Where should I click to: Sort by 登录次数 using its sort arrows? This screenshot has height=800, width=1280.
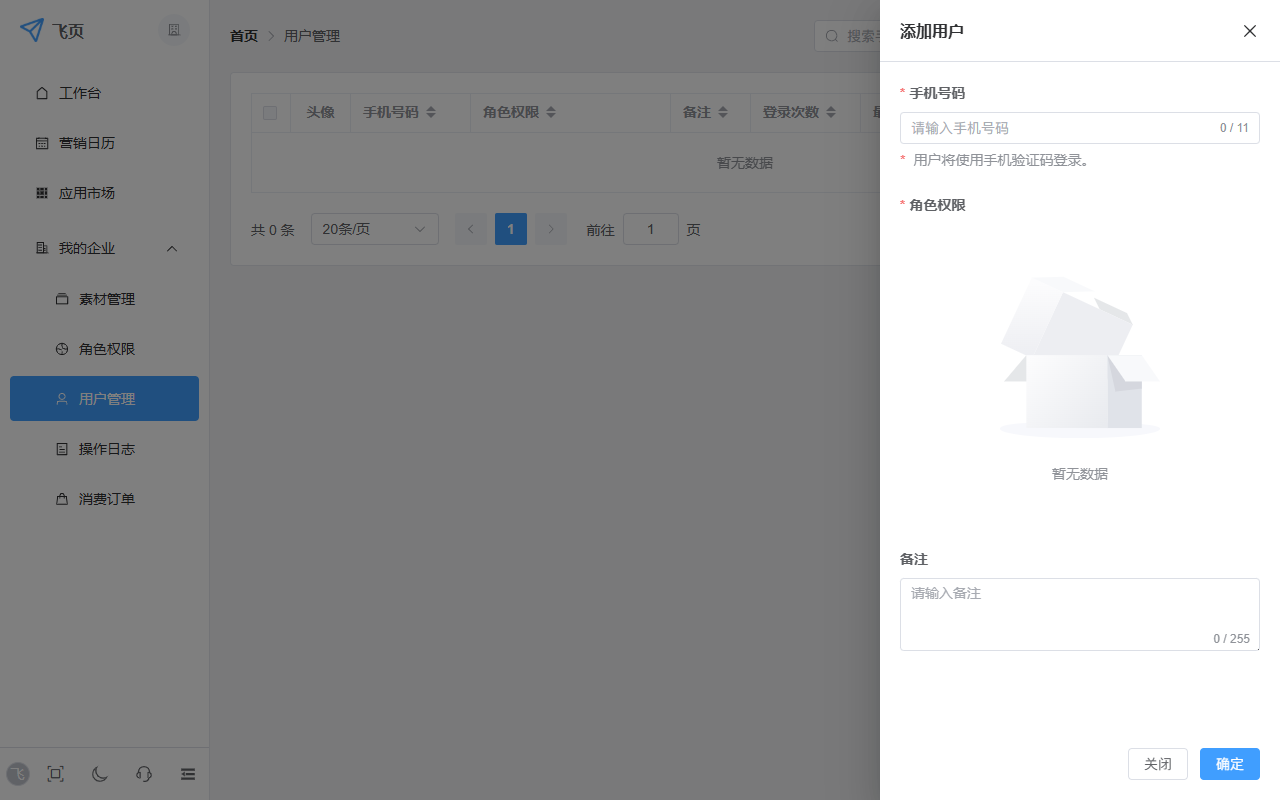tap(831, 112)
